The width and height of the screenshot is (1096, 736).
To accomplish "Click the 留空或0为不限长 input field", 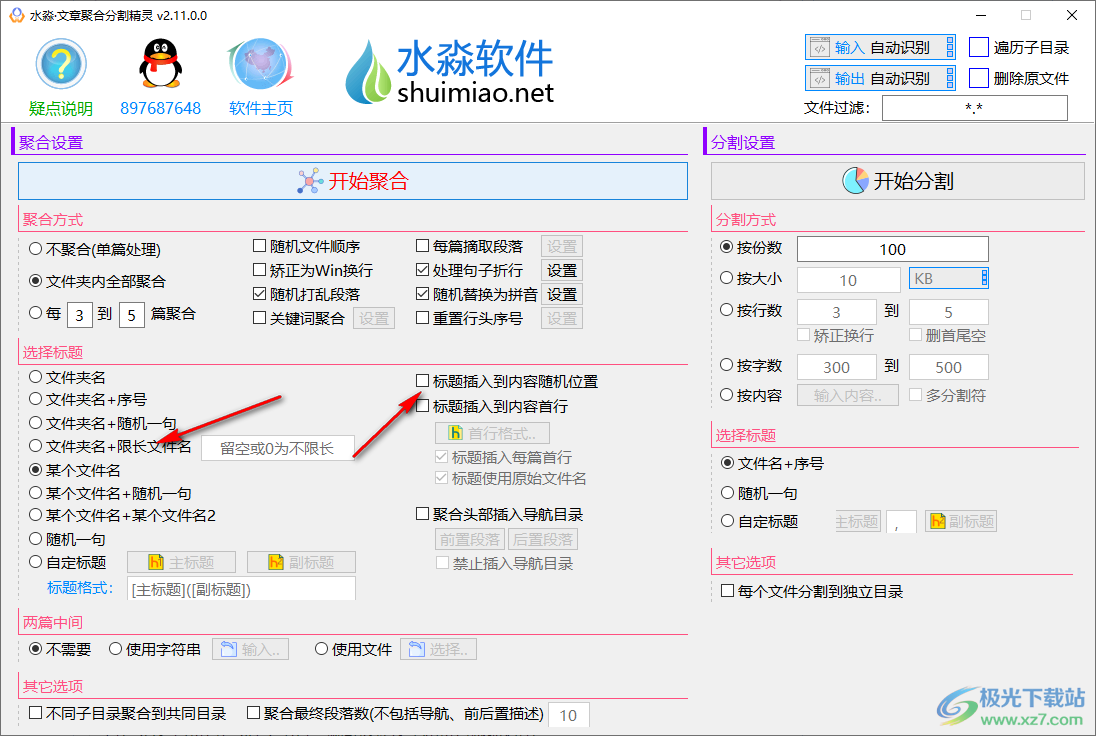I will pos(277,448).
